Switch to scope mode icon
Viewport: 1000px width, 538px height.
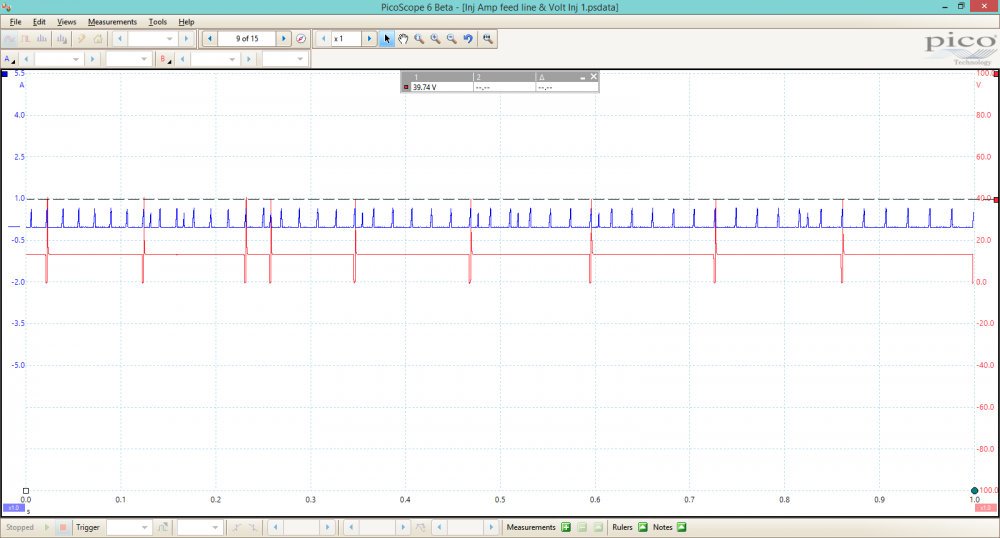pyautogui.click(x=9, y=39)
